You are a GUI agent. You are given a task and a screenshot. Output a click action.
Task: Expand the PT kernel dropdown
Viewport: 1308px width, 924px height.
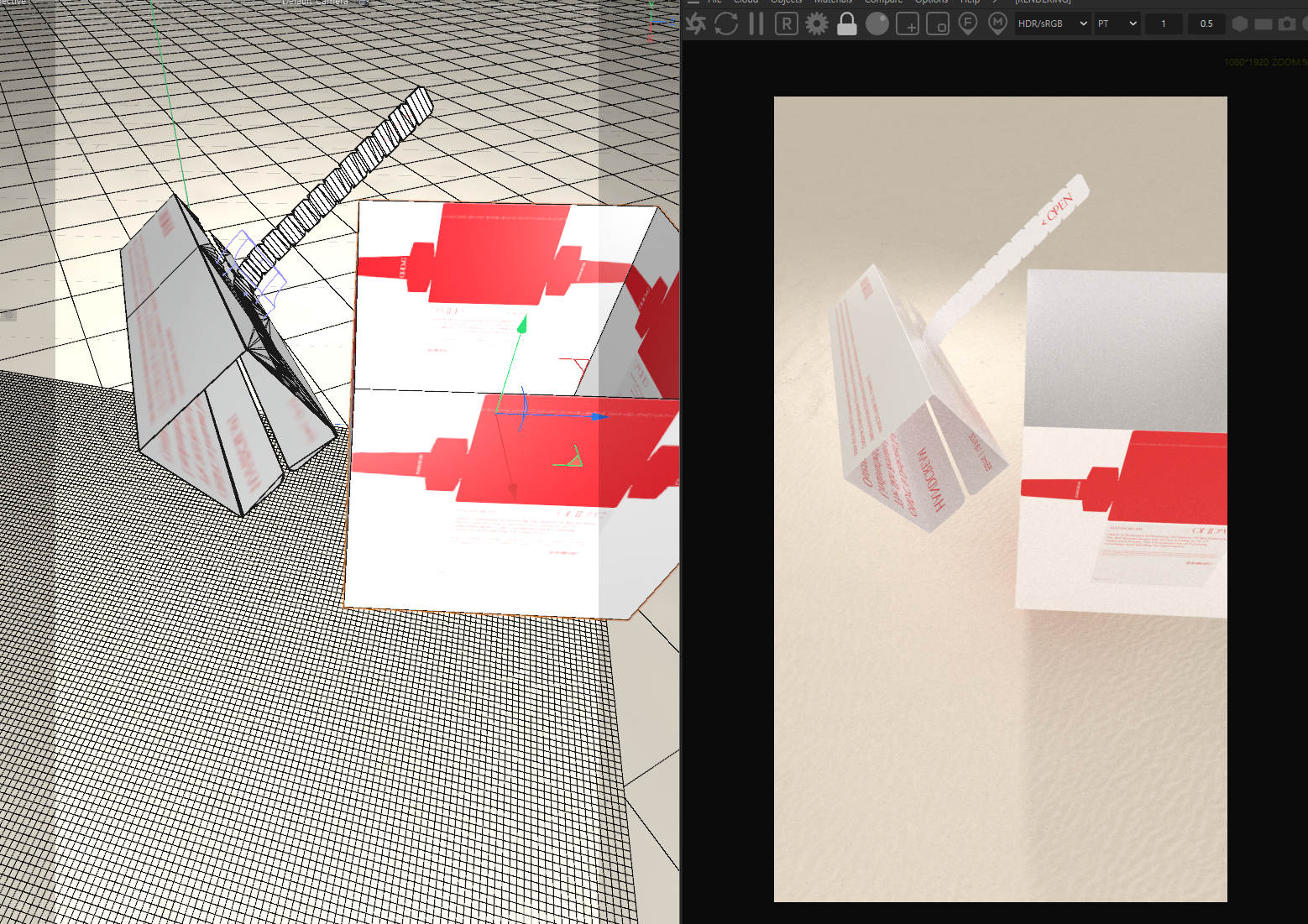pyautogui.click(x=1117, y=23)
